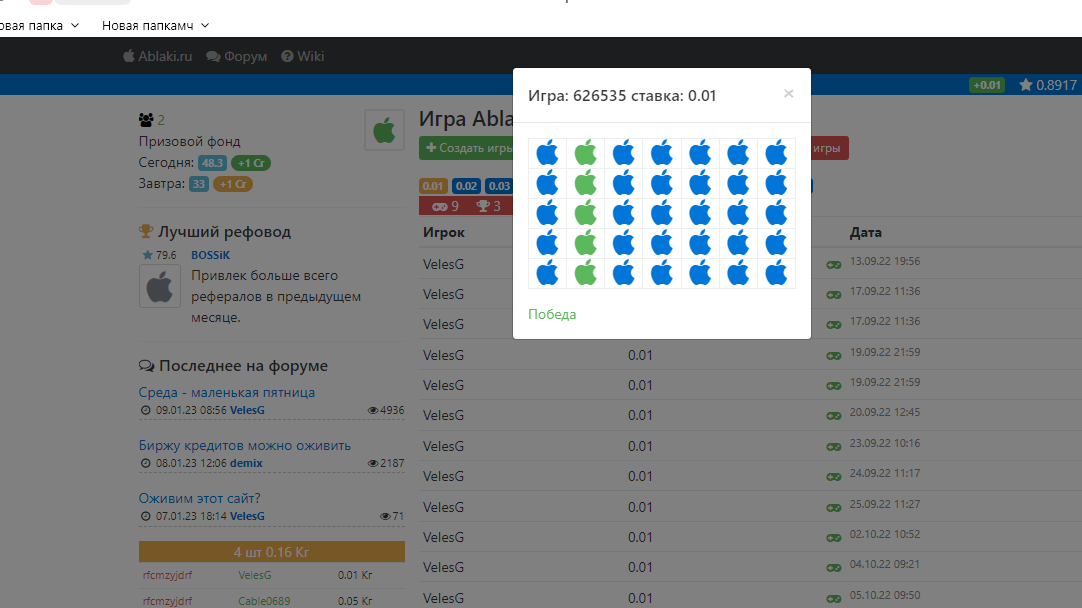
Task: Select the blue 0.03 stake badge
Action: click(499, 186)
